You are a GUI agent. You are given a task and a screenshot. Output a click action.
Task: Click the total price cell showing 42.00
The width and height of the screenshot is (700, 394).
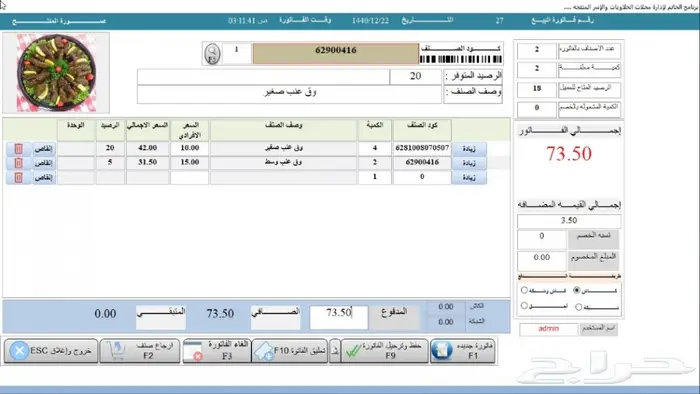(147, 148)
